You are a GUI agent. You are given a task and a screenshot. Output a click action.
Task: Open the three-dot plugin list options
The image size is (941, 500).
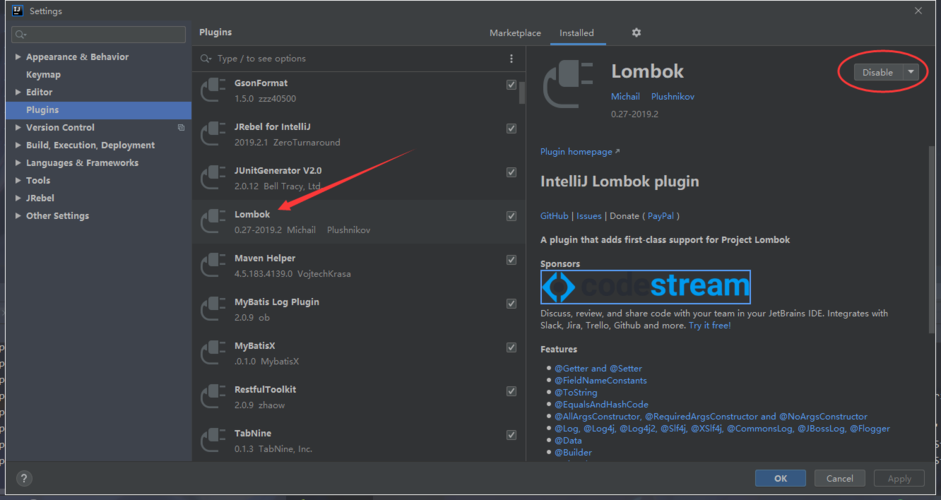(x=511, y=58)
